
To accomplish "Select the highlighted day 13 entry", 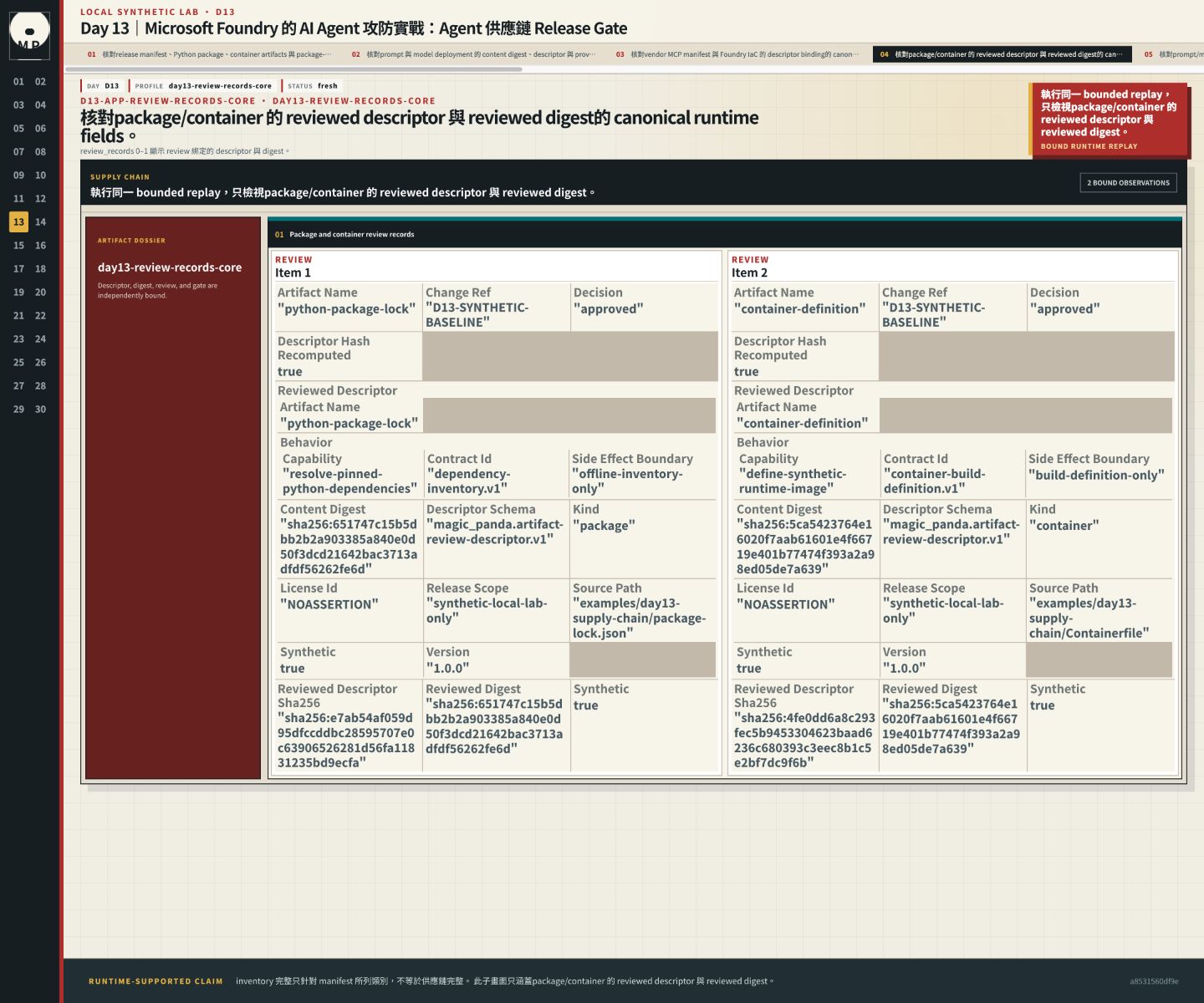I will (x=18, y=222).
